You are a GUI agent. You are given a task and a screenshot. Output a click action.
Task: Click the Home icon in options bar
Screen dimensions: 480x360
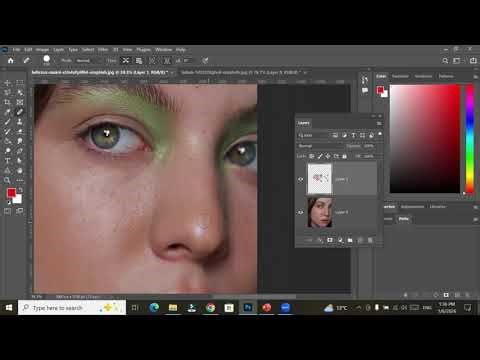11,61
